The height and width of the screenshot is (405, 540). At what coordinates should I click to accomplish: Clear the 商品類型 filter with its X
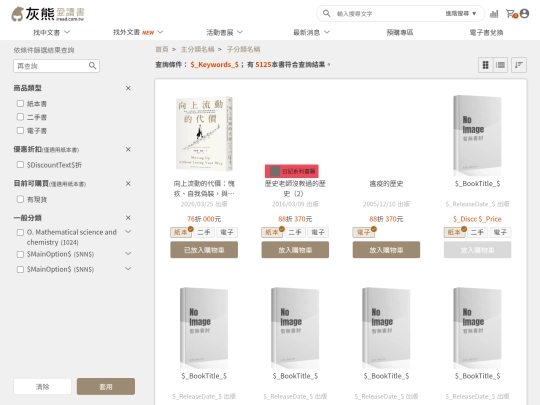(x=128, y=88)
